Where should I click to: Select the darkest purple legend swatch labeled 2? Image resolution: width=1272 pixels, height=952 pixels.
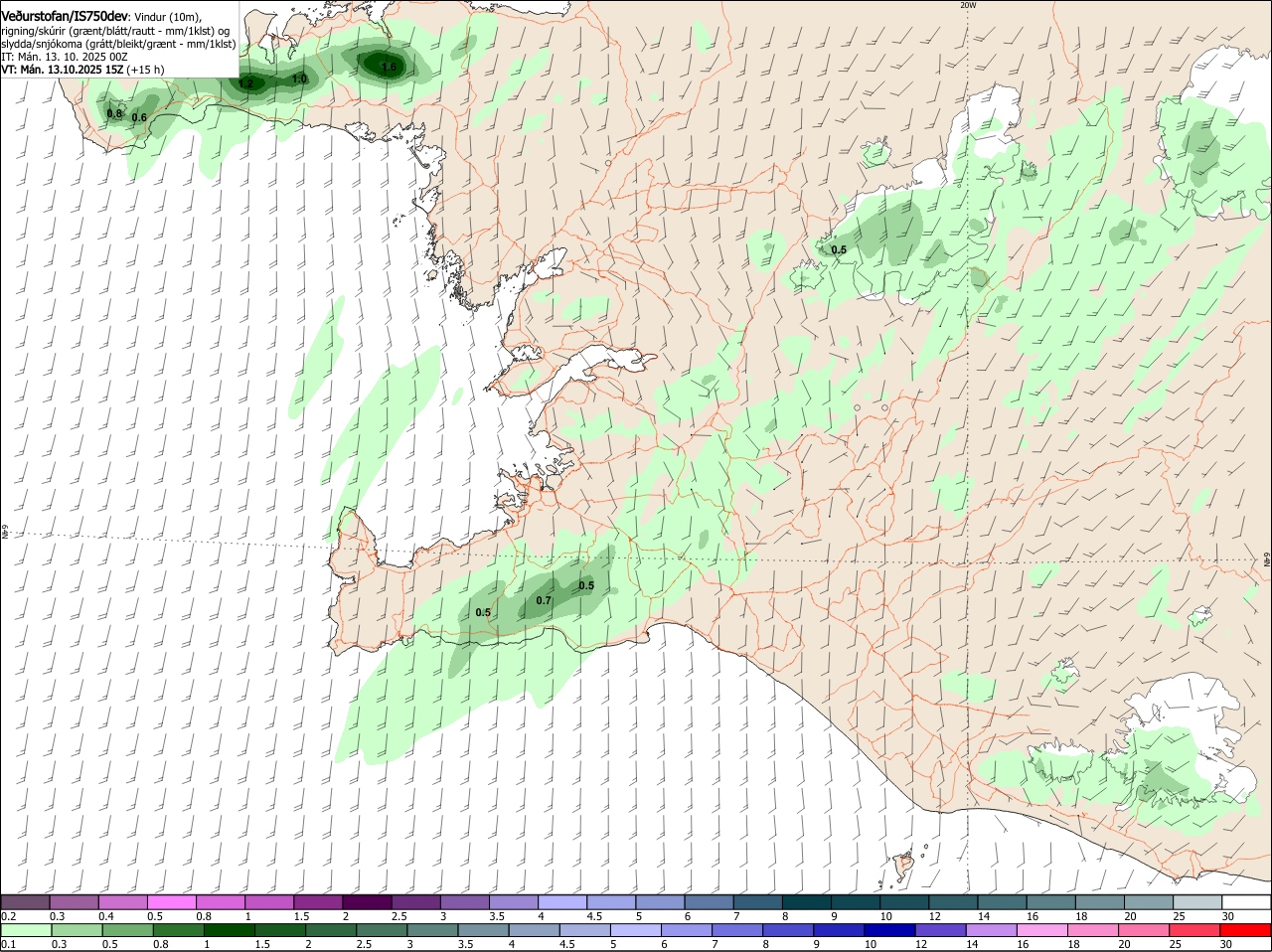367,901
